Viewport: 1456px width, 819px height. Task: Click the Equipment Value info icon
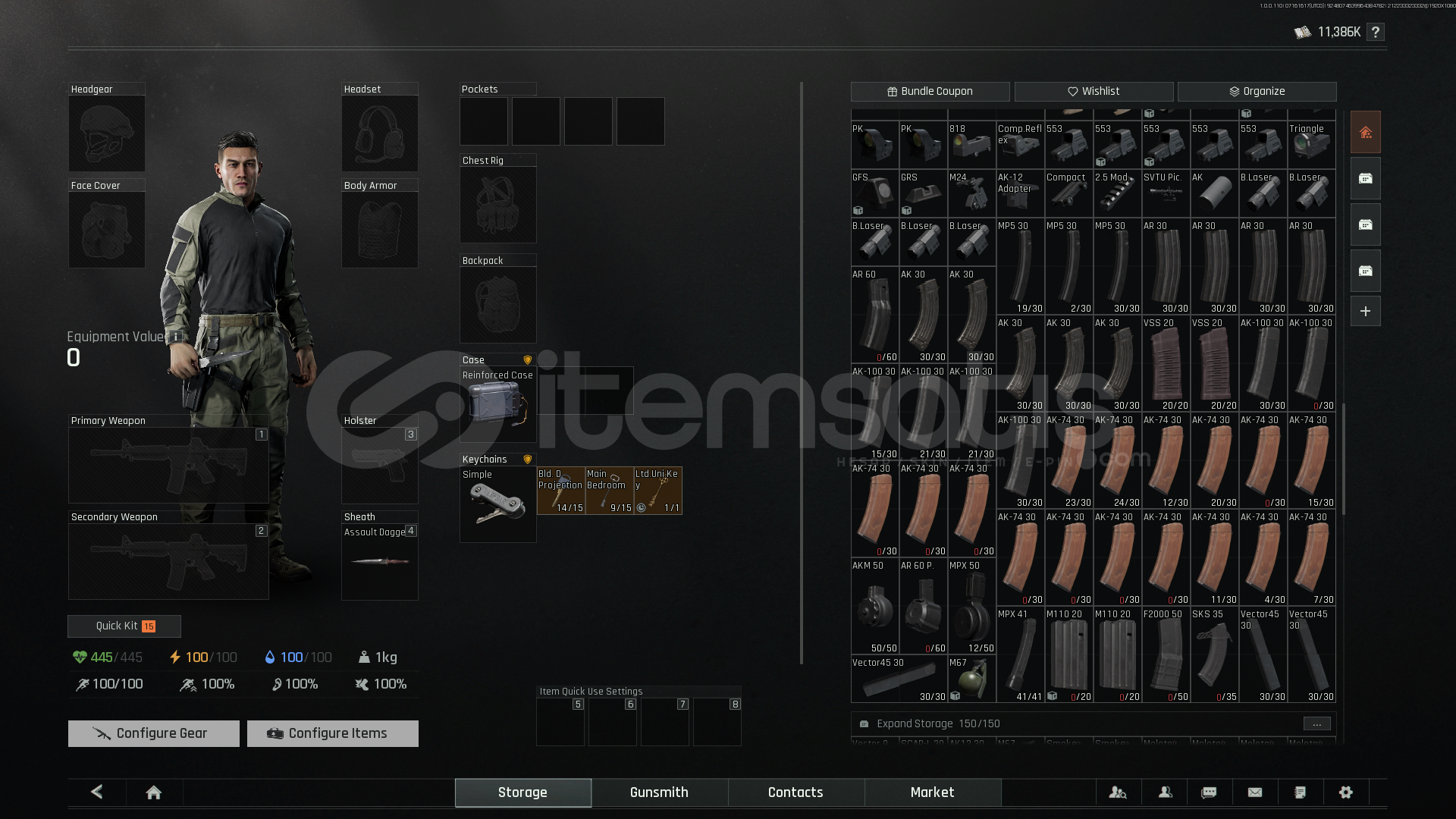click(x=176, y=337)
